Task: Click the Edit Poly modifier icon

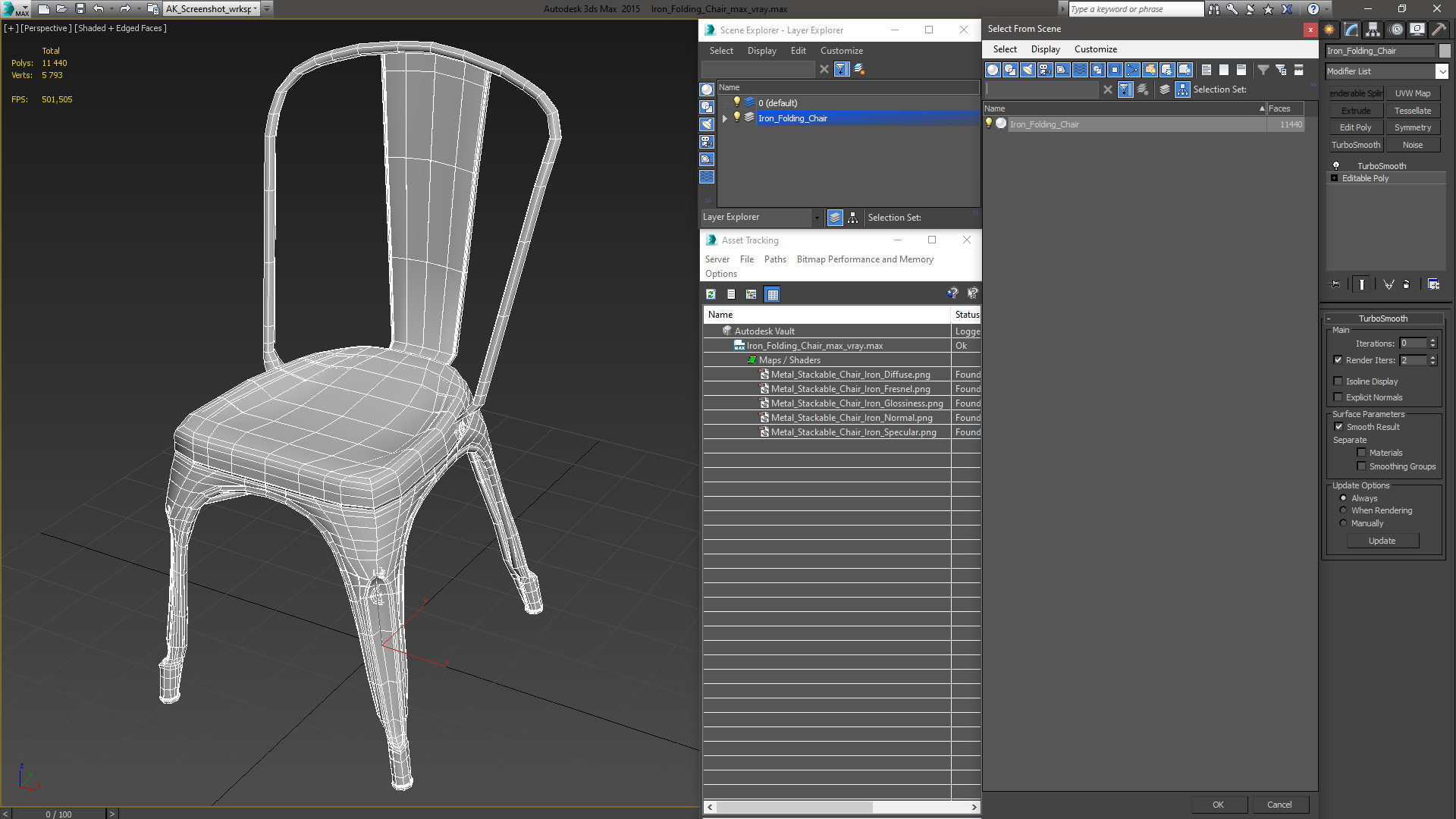Action: (x=1355, y=127)
